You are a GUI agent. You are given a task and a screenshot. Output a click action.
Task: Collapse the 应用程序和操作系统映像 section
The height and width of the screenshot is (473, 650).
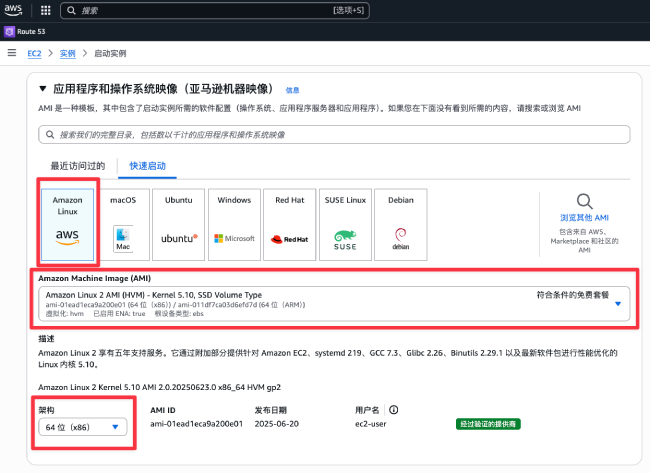point(42,88)
